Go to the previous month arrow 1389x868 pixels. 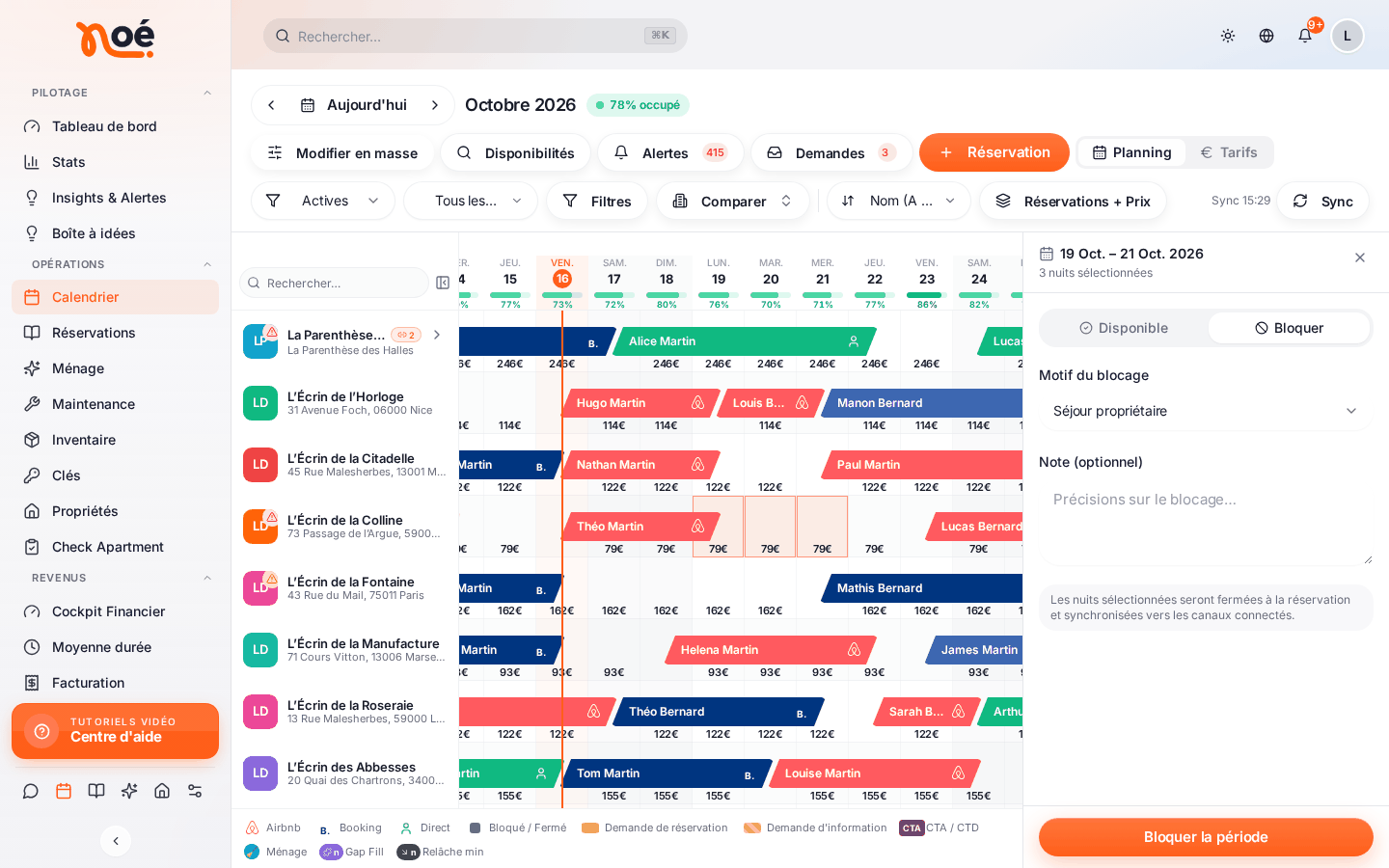[271, 105]
